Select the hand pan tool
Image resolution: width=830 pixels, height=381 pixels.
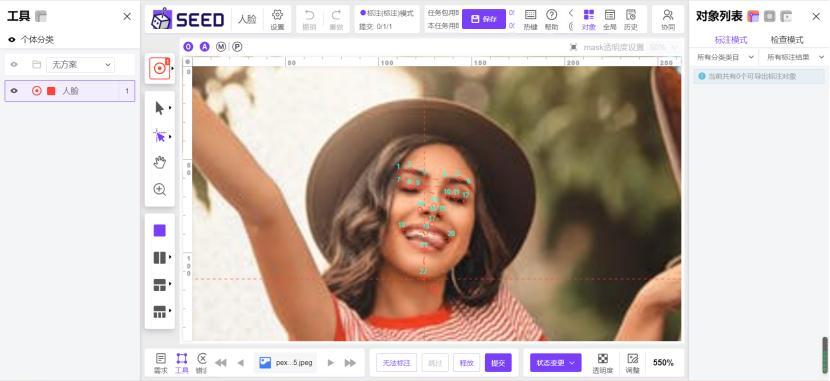[159, 162]
